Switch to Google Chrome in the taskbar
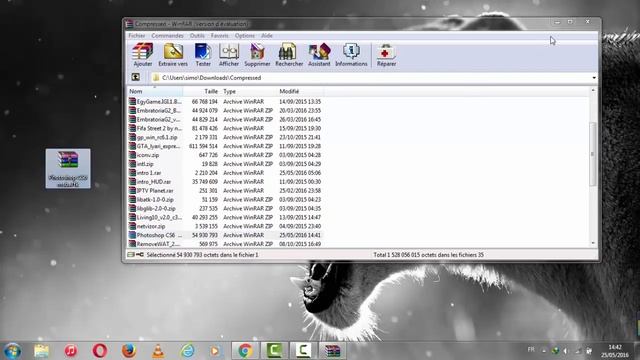Viewport: 640px width, 360px height. click(x=245, y=351)
